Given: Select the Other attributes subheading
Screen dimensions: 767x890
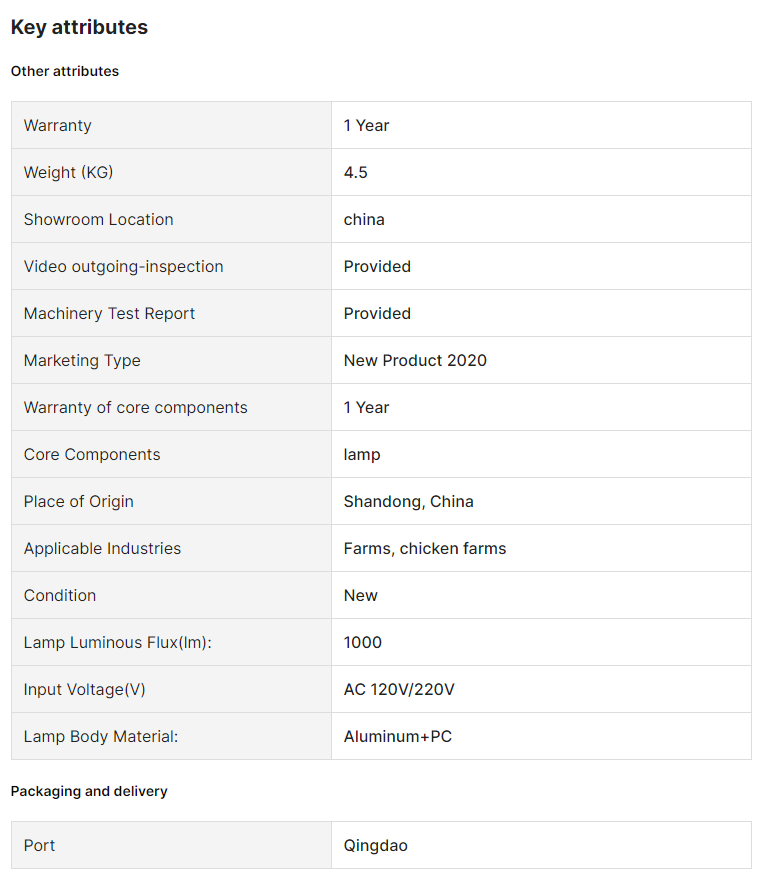Looking at the screenshot, I should (65, 71).
